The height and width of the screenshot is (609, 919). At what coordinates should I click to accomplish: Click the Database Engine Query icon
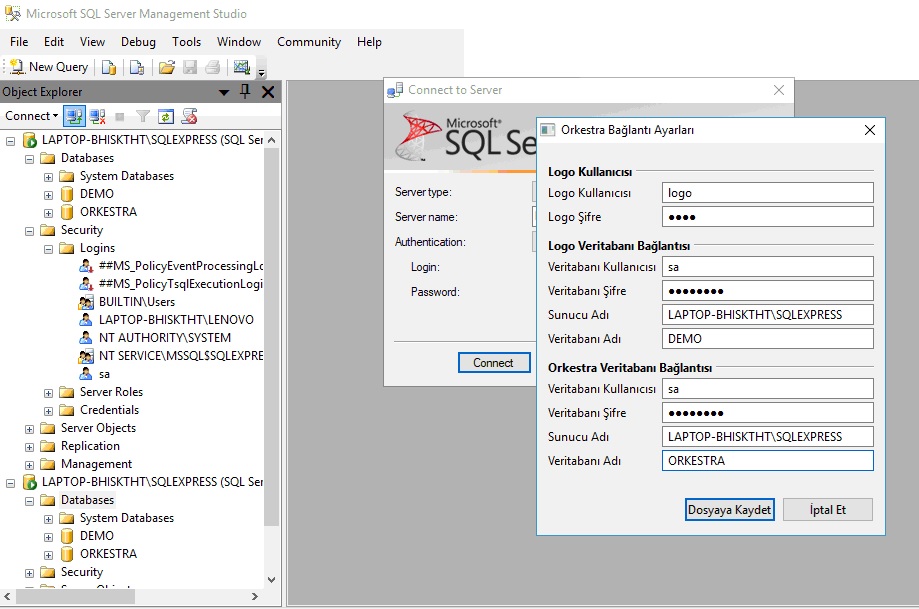(109, 67)
